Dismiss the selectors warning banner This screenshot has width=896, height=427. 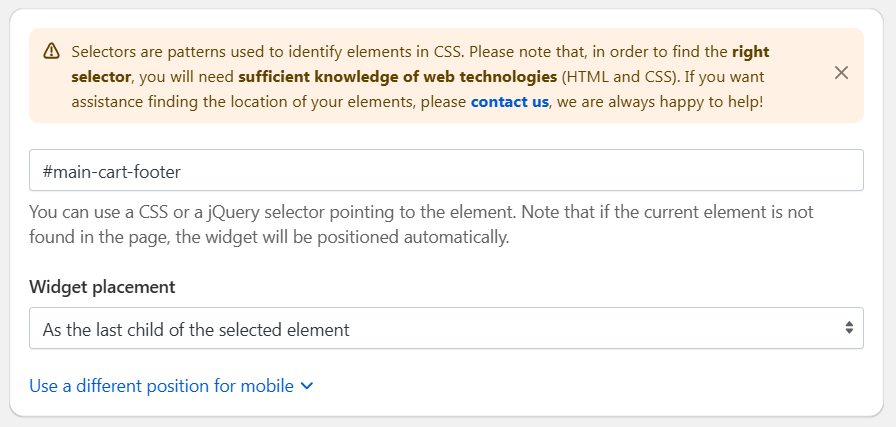[841, 73]
